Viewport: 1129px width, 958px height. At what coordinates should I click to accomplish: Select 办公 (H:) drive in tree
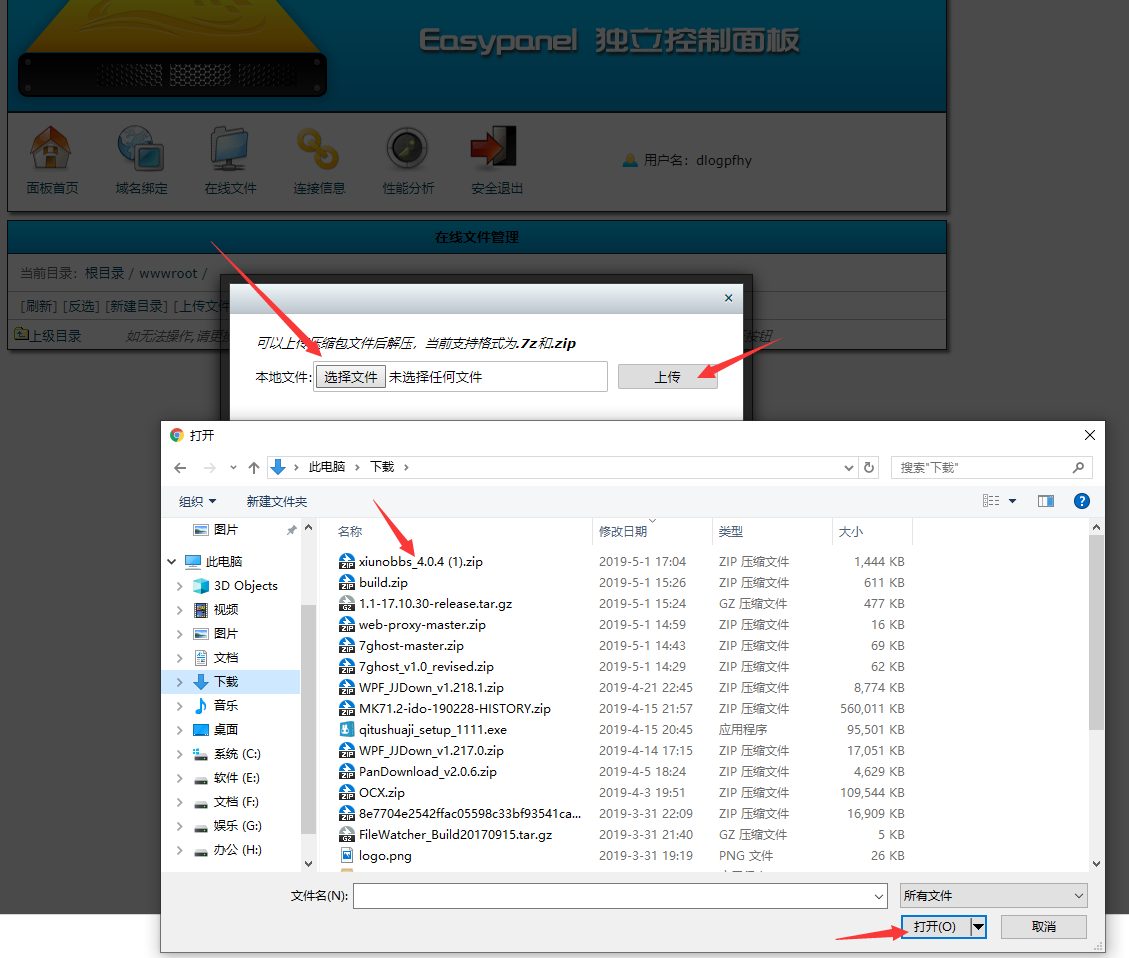tap(238, 850)
